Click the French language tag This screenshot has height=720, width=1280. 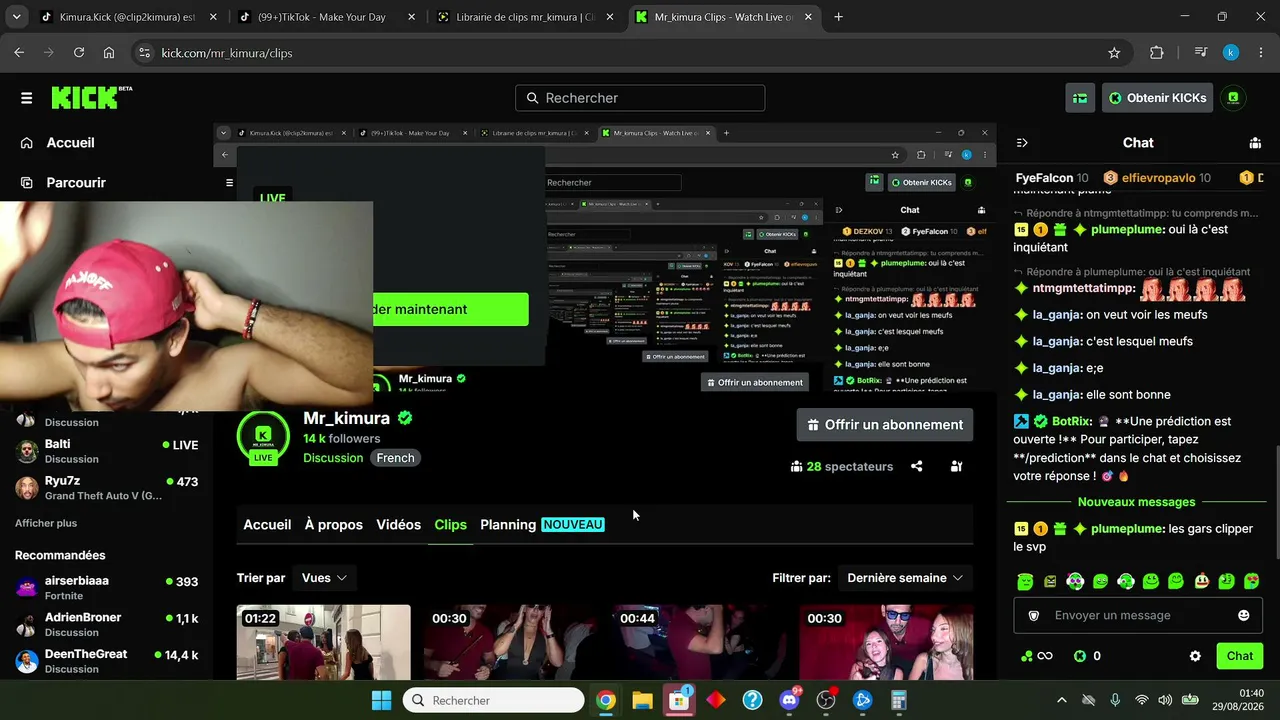click(395, 458)
